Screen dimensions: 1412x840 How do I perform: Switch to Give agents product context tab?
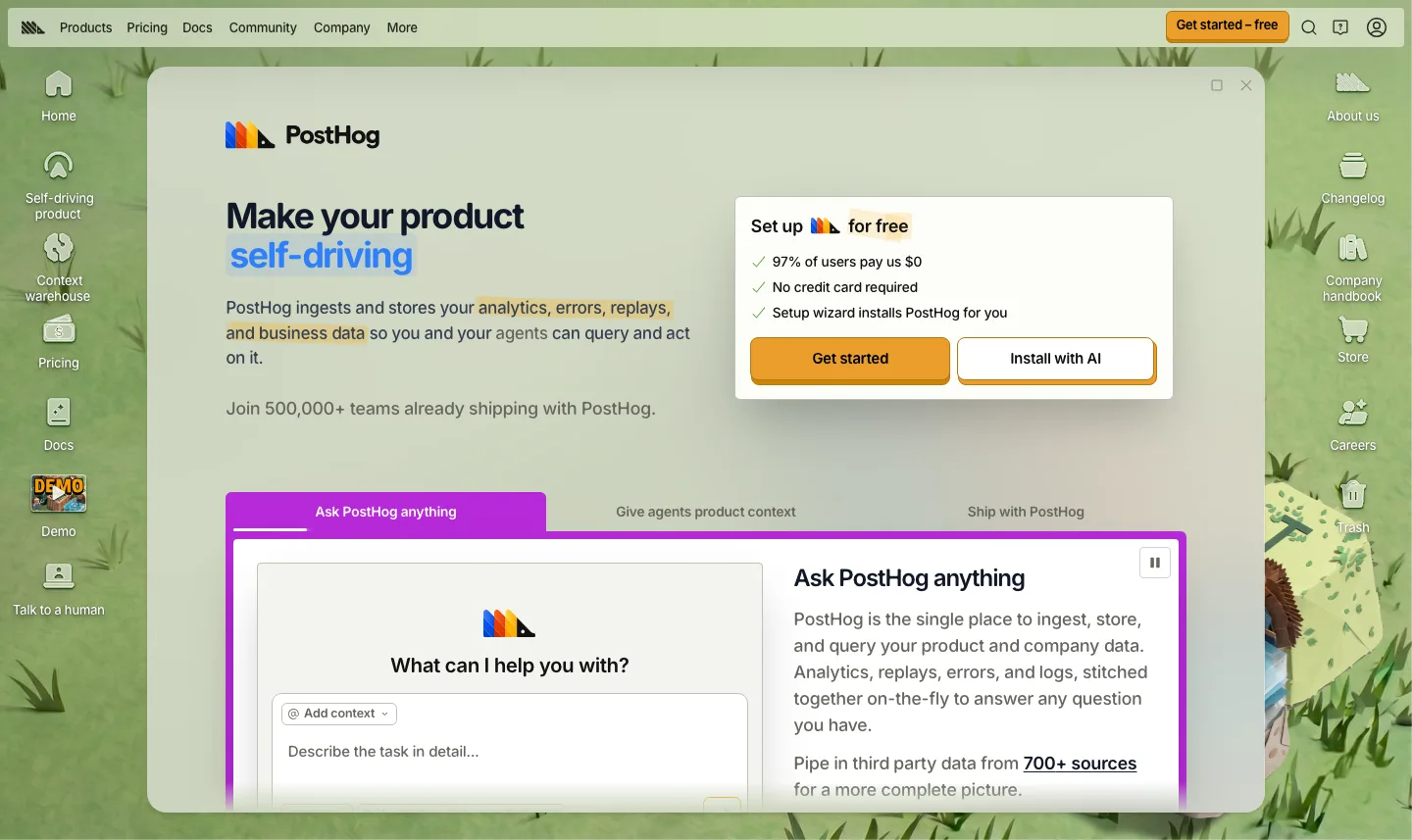706,512
